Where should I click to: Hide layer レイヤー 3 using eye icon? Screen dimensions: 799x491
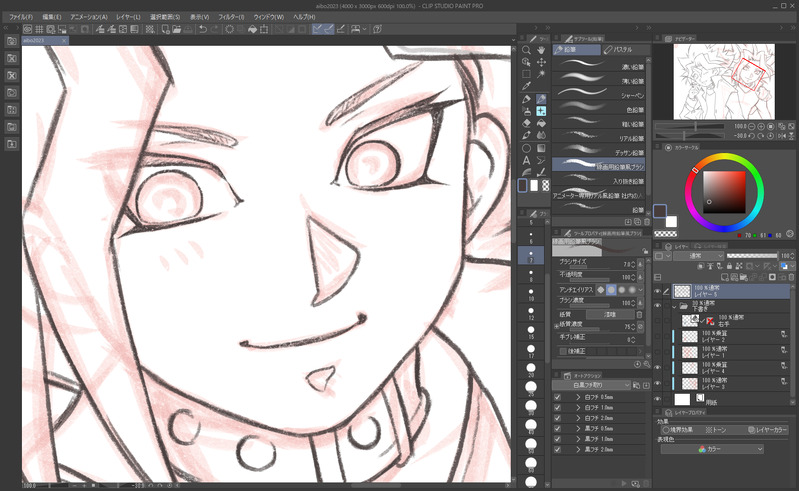(658, 383)
